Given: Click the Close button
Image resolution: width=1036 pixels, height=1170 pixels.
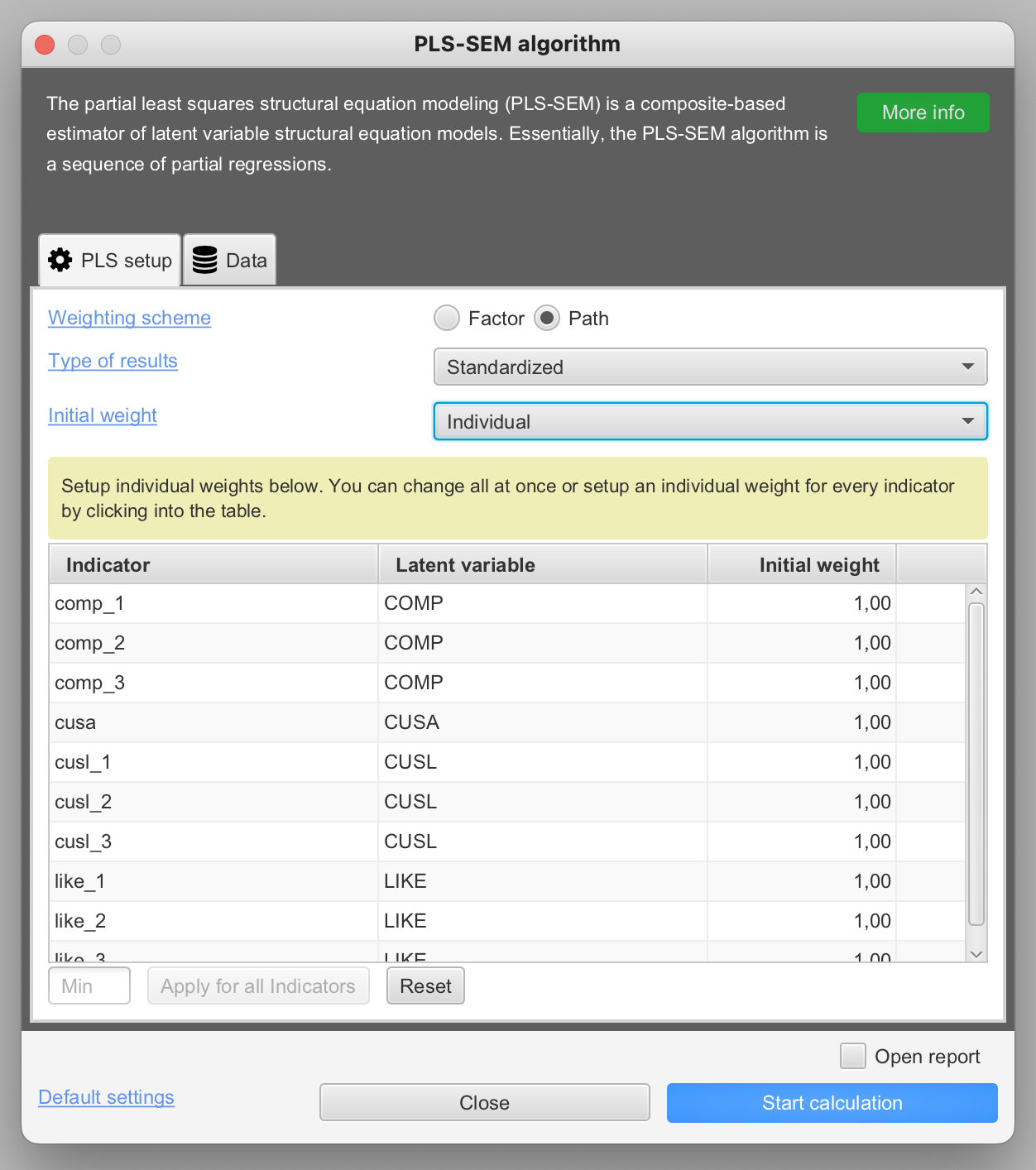Looking at the screenshot, I should click(x=485, y=1102).
